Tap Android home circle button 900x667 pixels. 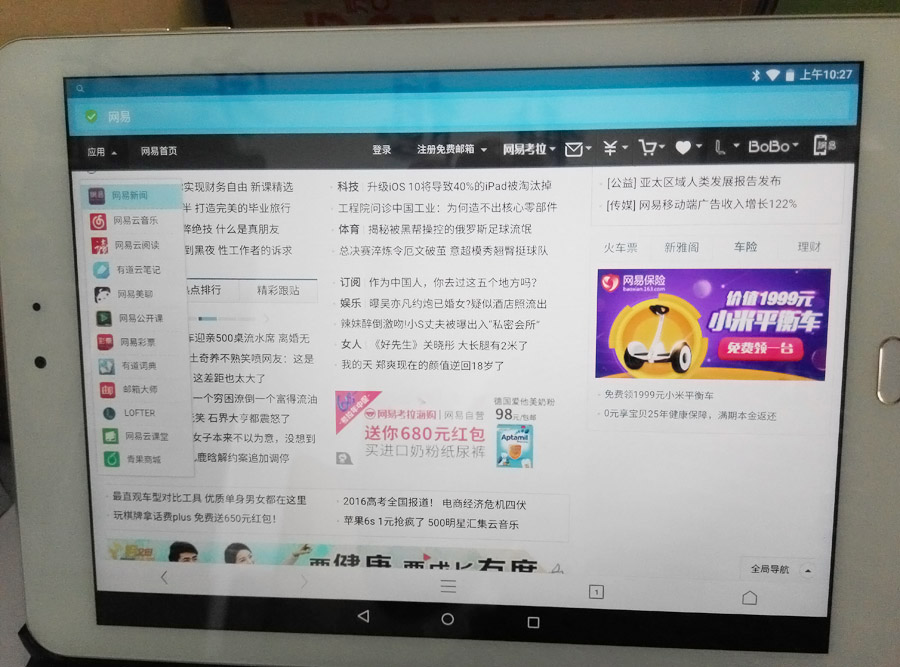pos(448,619)
